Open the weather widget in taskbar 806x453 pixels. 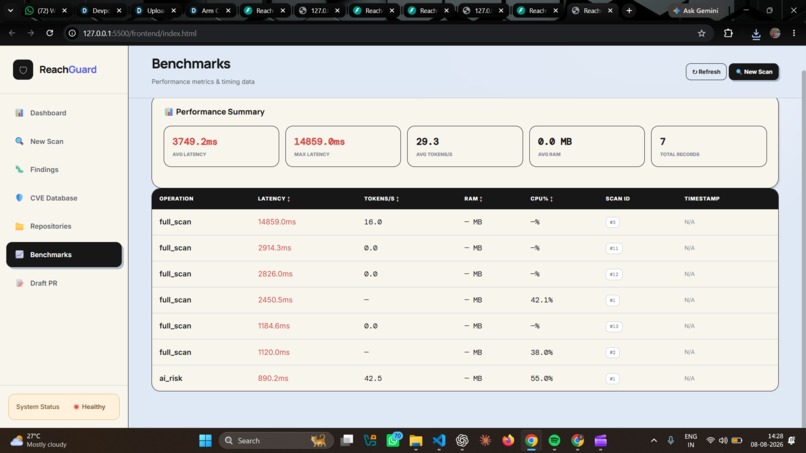tap(39, 441)
